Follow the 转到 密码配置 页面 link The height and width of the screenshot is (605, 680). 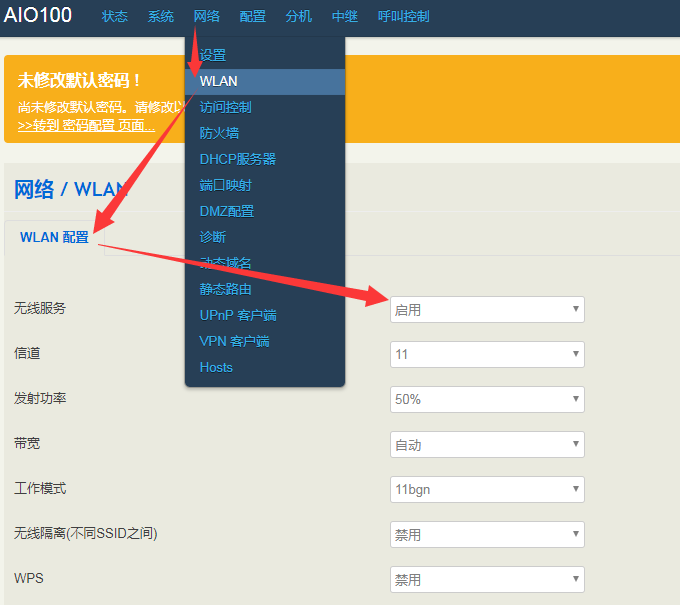tap(86, 126)
